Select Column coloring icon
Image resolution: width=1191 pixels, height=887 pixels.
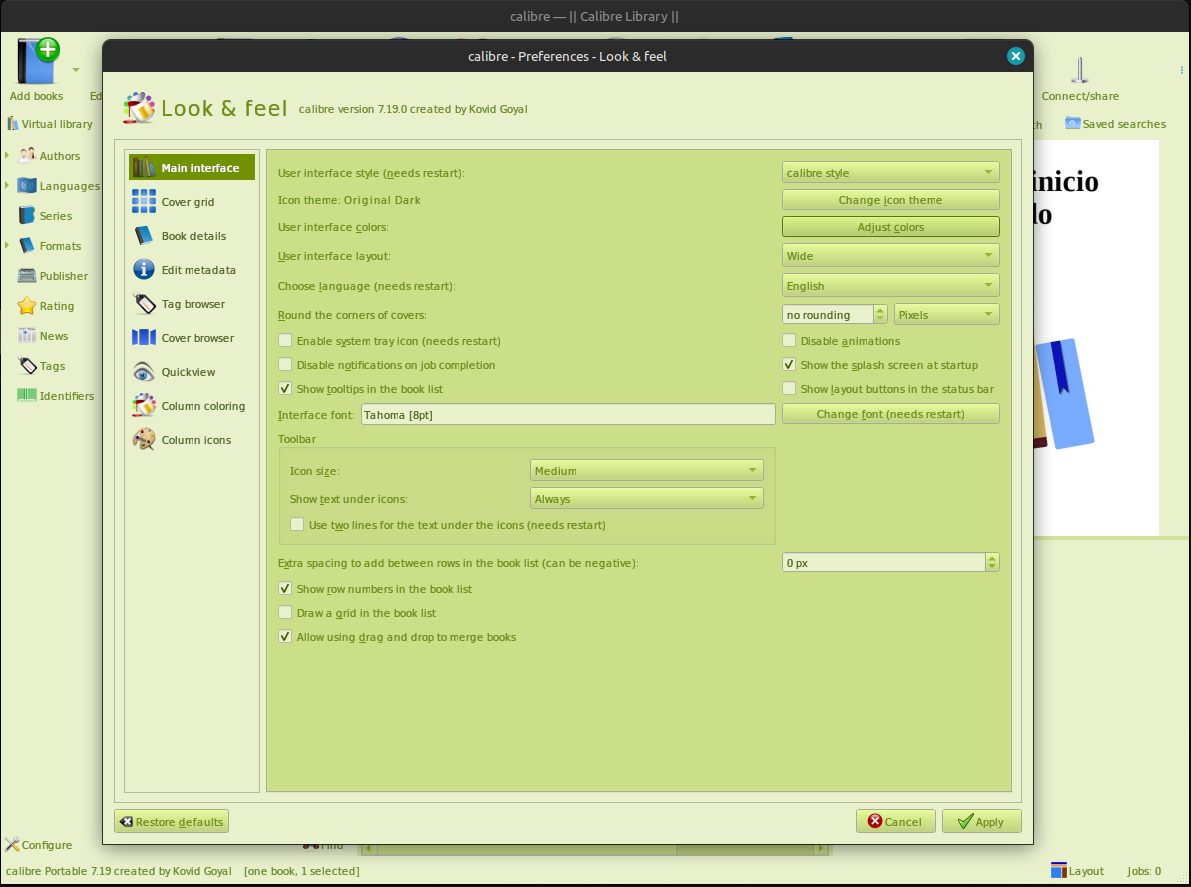click(144, 406)
